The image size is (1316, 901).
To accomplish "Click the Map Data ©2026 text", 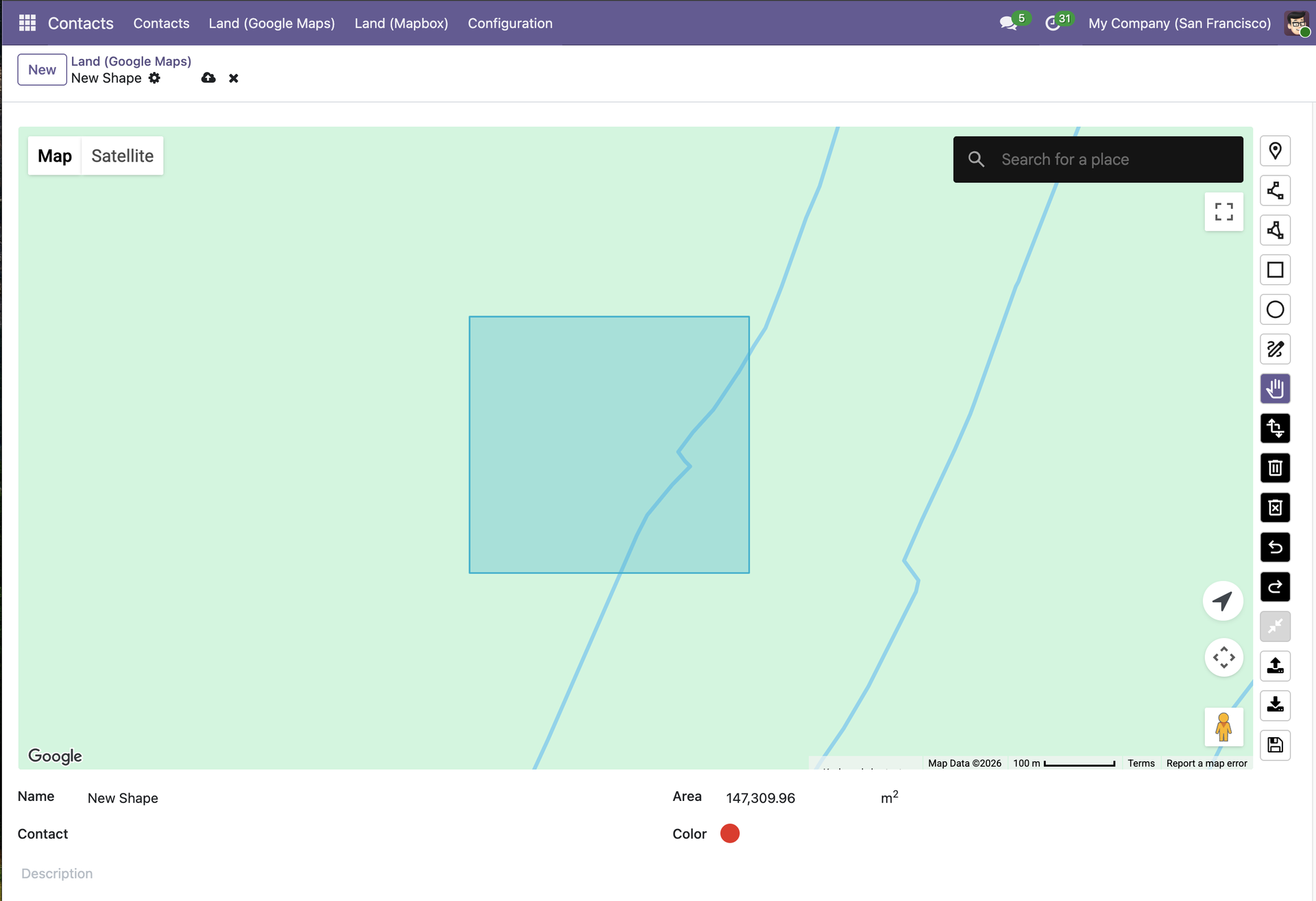I will (x=964, y=763).
